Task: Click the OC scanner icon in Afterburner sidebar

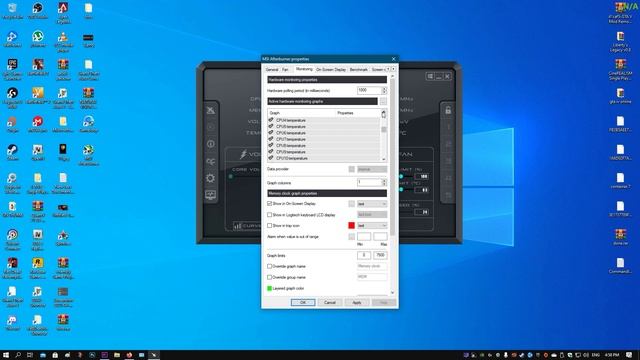Action: point(211,162)
